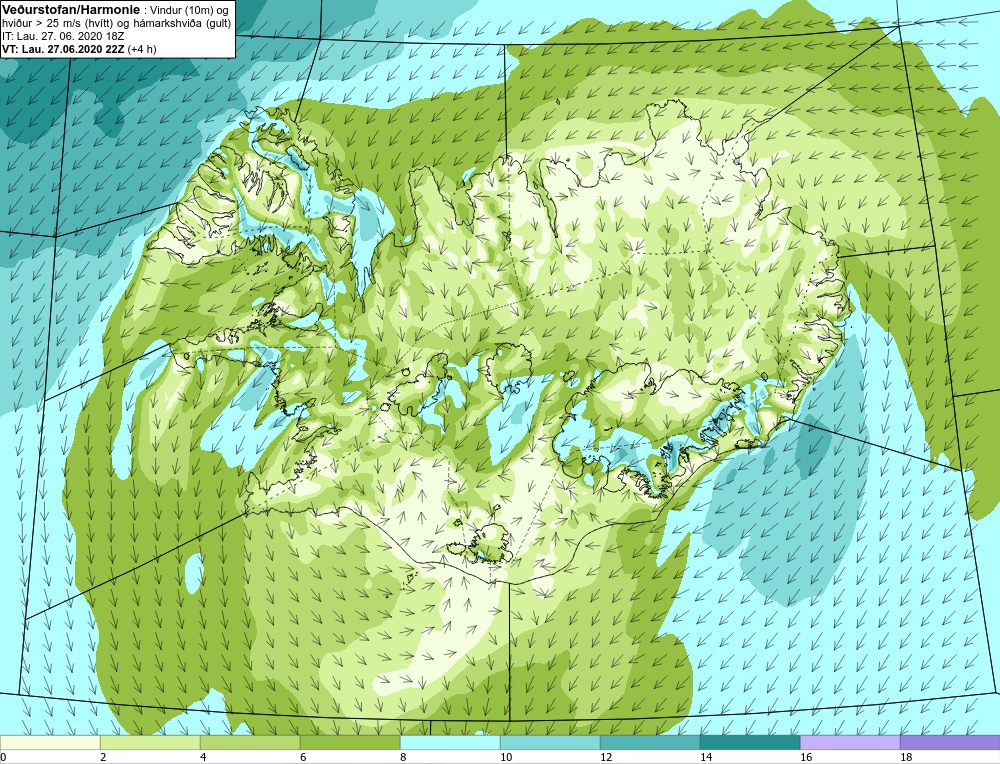Click the legend scale label '12'
The image size is (1000, 764).
pos(607,757)
